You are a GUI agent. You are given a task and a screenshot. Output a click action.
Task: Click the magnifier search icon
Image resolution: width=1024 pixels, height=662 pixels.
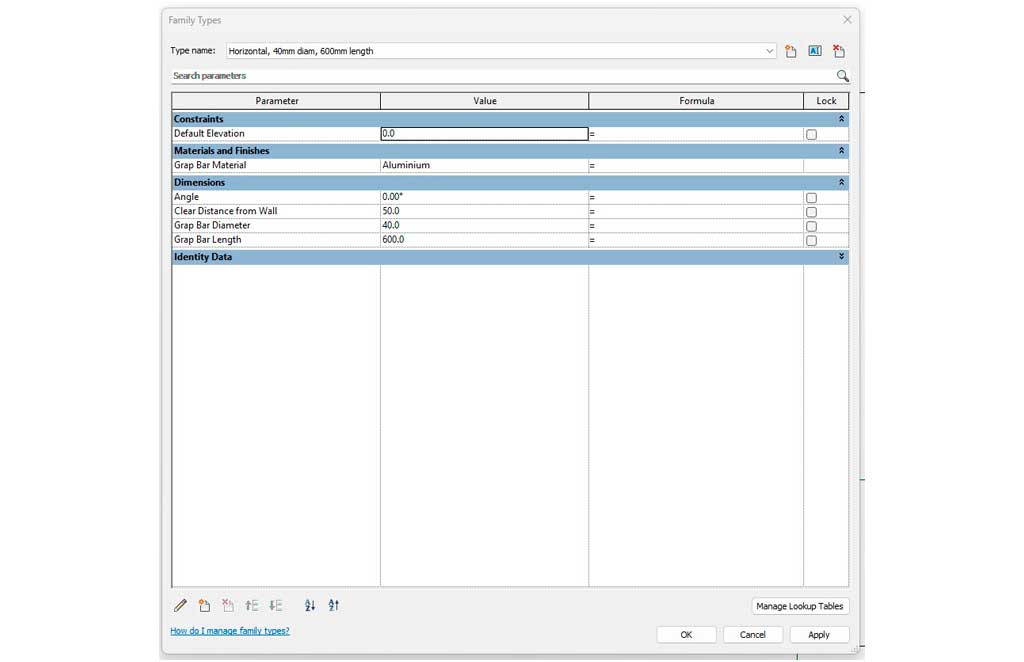click(x=842, y=76)
